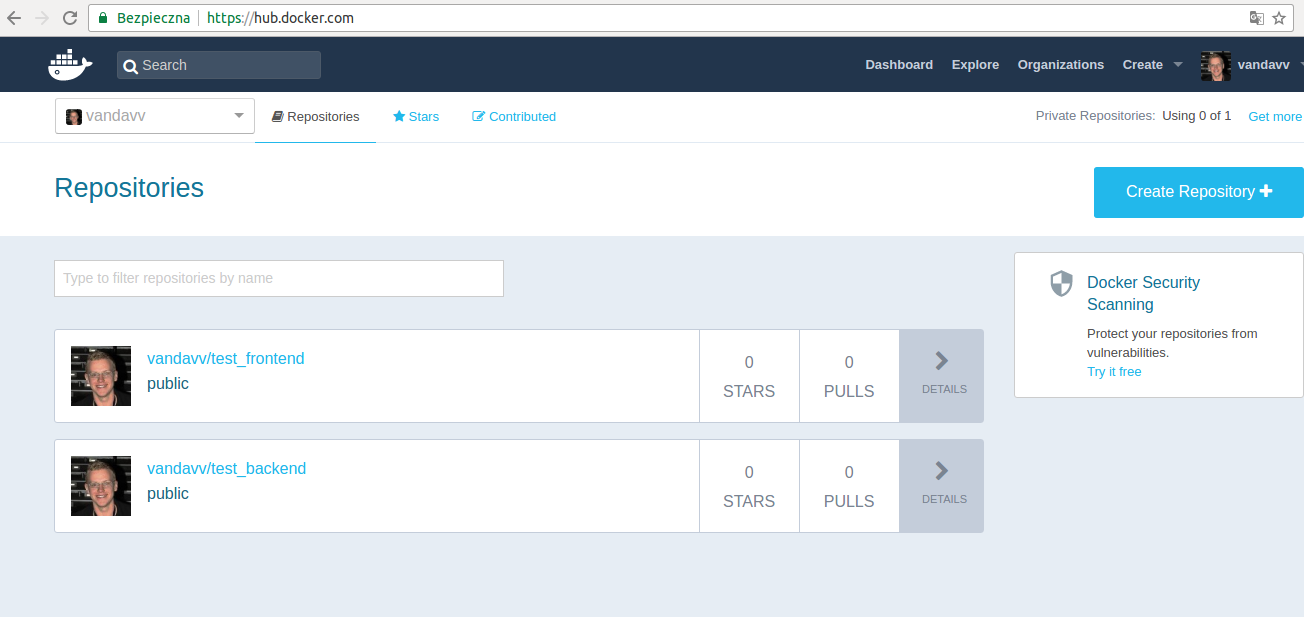
Task: Focus the filter repositories by name field
Action: [x=279, y=278]
